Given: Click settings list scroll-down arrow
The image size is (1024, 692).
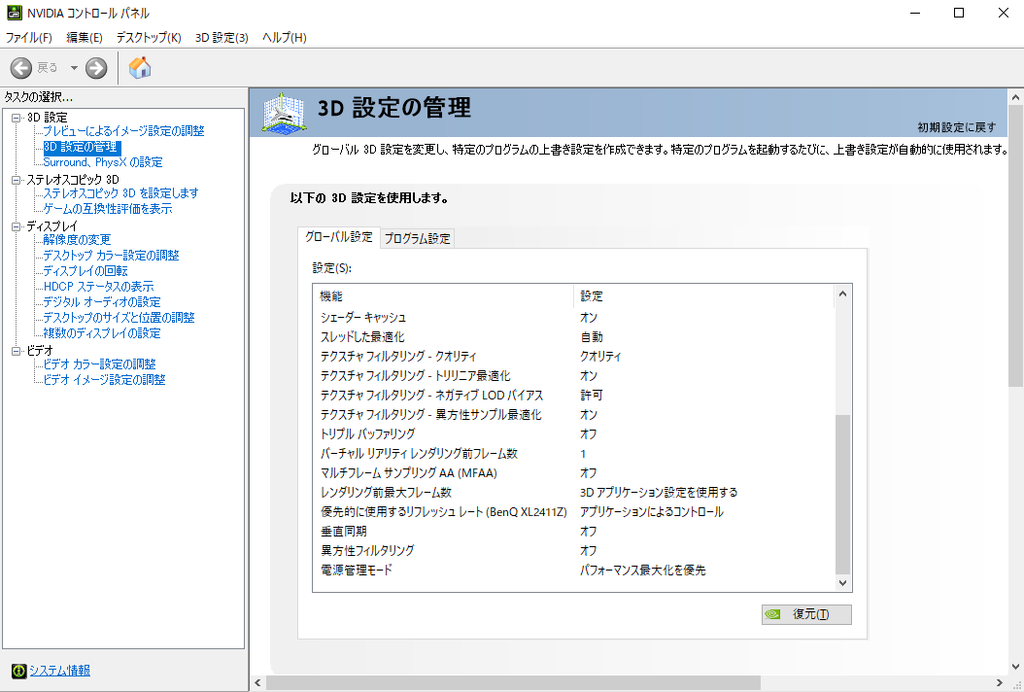Looking at the screenshot, I should [x=842, y=582].
